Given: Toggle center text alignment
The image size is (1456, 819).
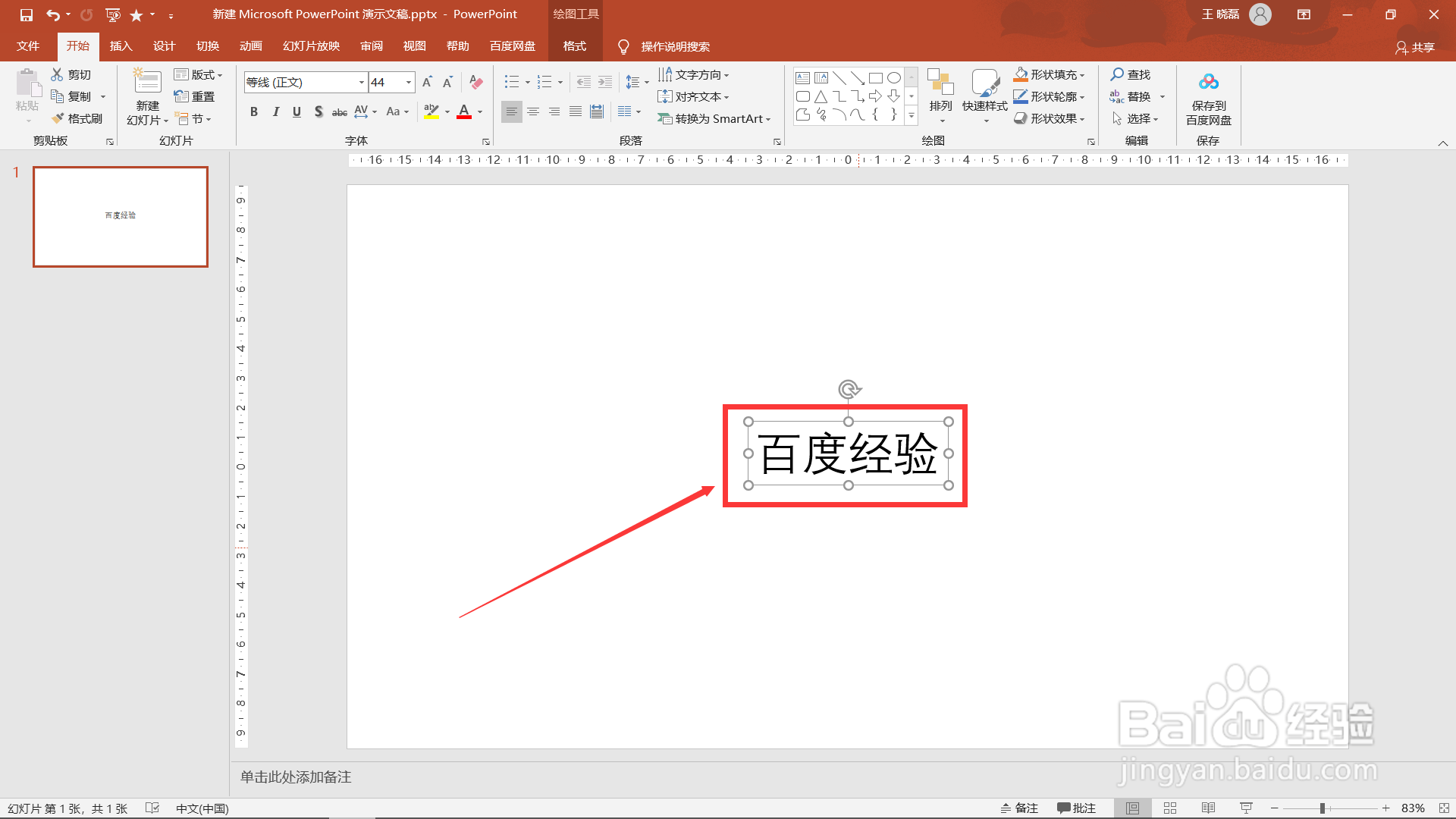Looking at the screenshot, I should click(x=533, y=111).
